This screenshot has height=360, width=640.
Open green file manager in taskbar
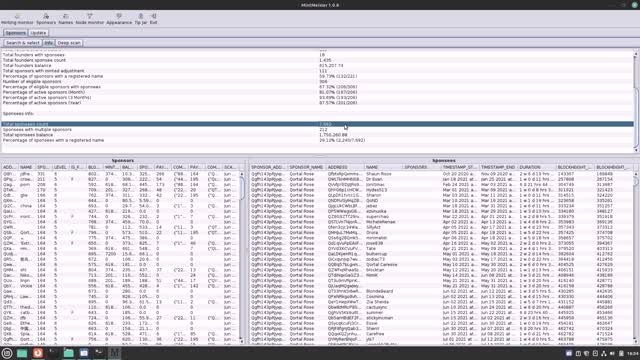22,353
